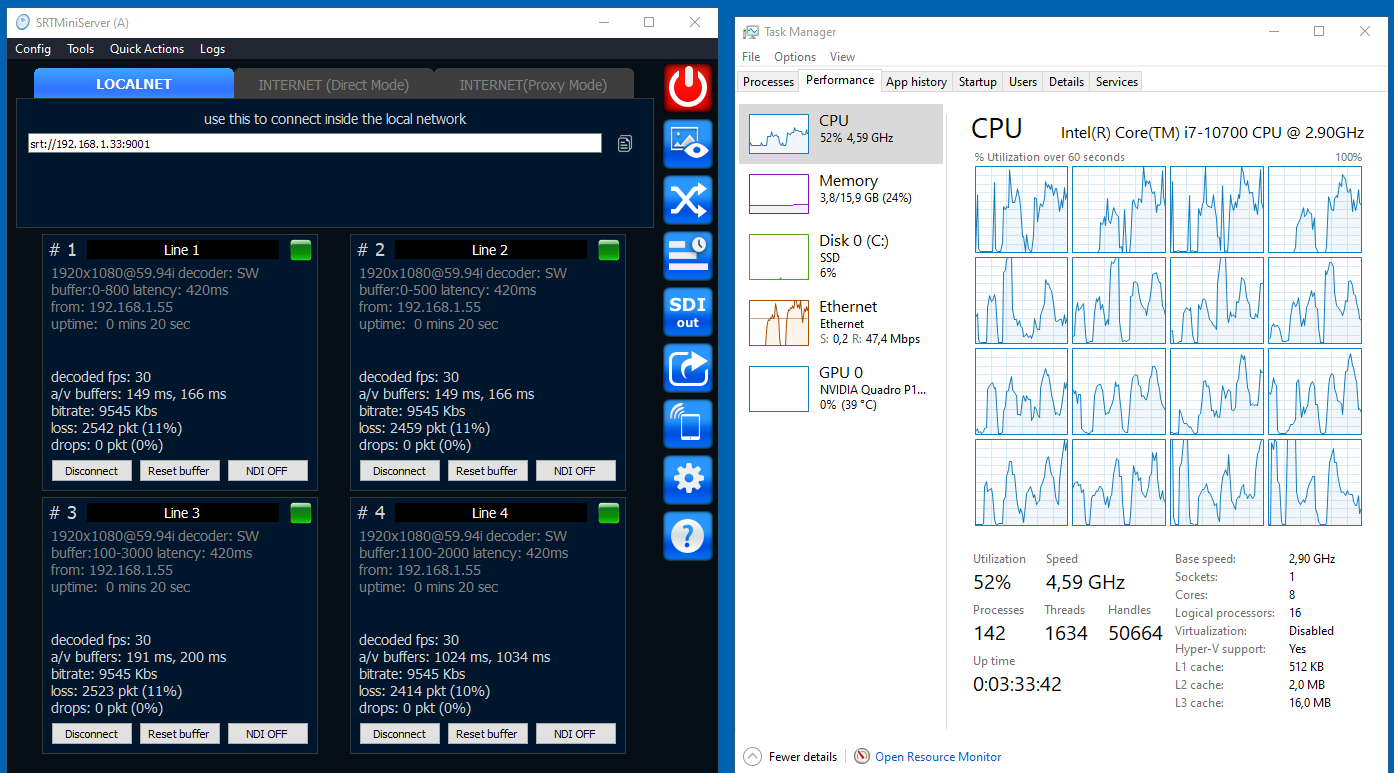1394x773 pixels.
Task: Toggle the green status indicator of Line 1
Action: 301,250
